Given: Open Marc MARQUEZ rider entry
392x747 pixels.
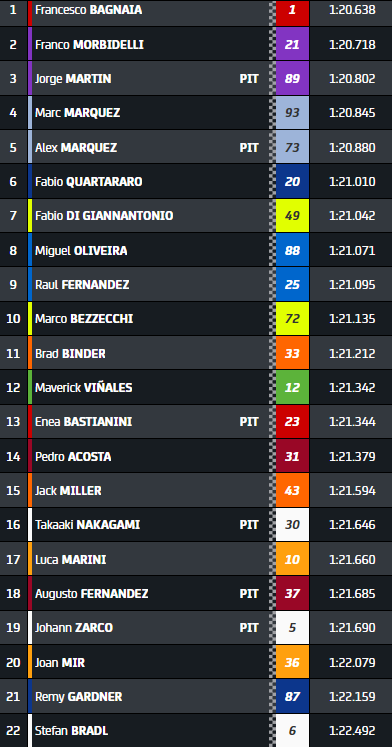Looking at the screenshot, I should click(x=78, y=113).
